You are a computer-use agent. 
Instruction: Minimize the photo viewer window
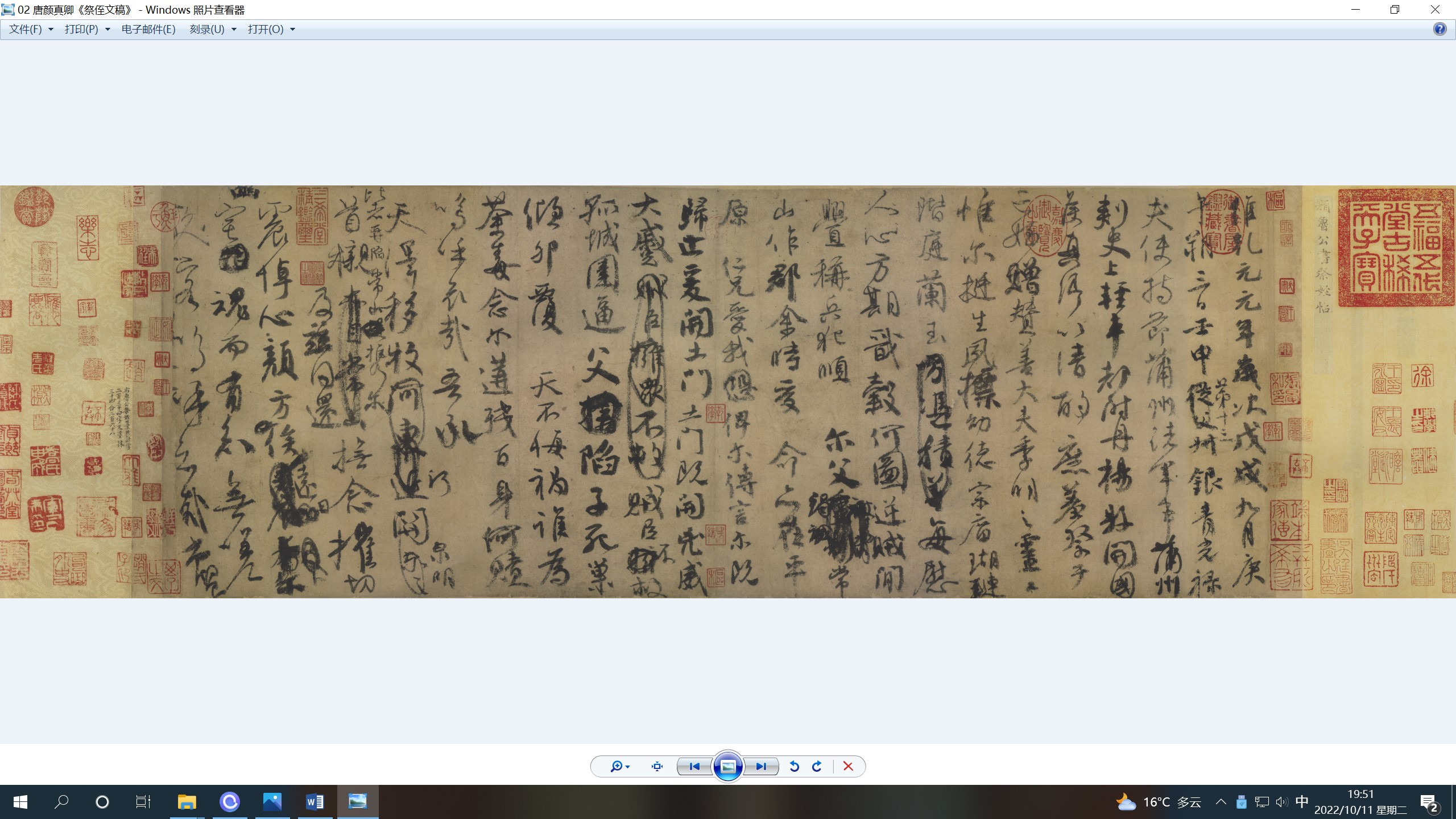pos(1355,10)
